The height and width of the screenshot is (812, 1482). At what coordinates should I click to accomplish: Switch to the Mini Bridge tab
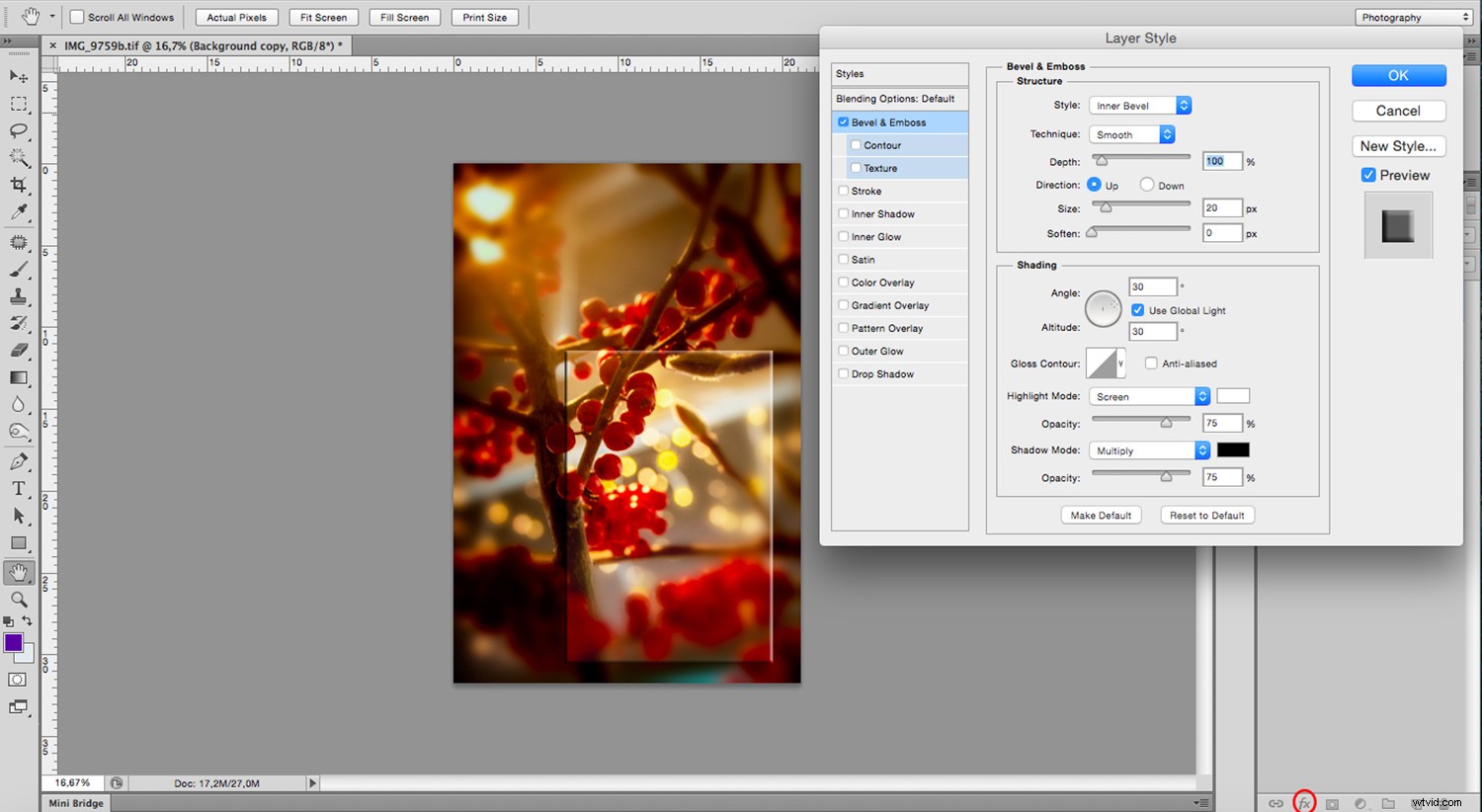(x=75, y=803)
